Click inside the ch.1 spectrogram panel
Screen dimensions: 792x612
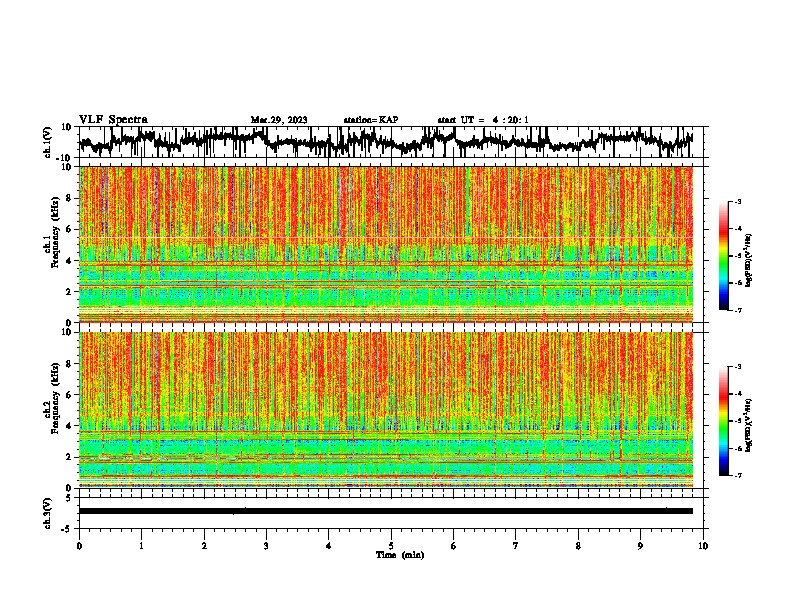391,244
